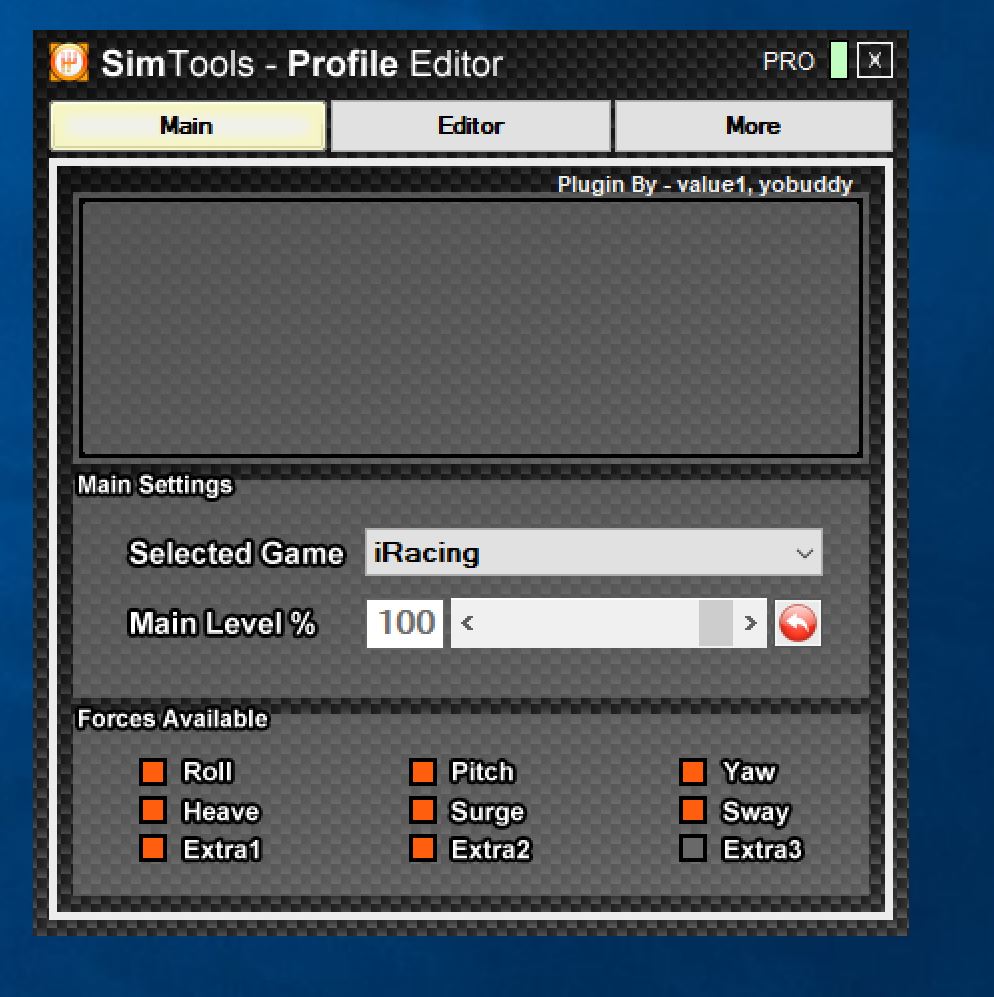Switch to the Main tab

[188, 126]
